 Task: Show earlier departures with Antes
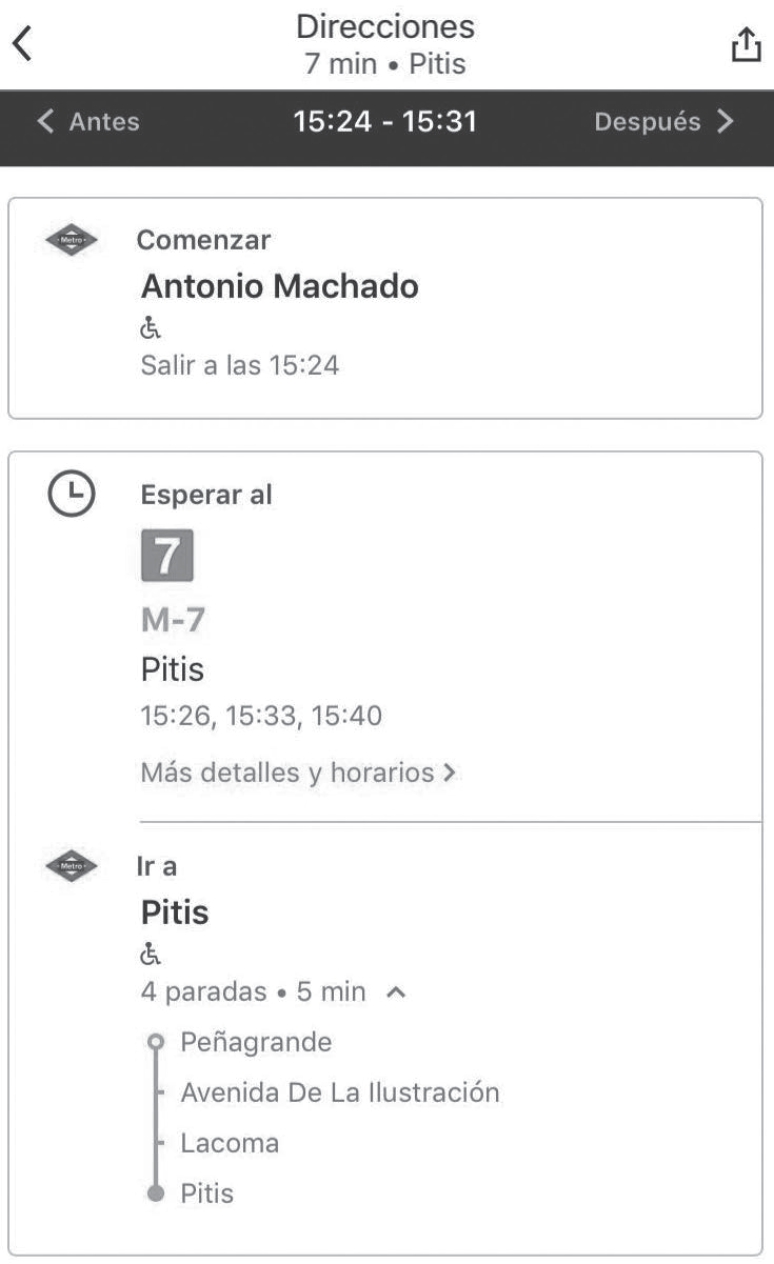(x=88, y=122)
